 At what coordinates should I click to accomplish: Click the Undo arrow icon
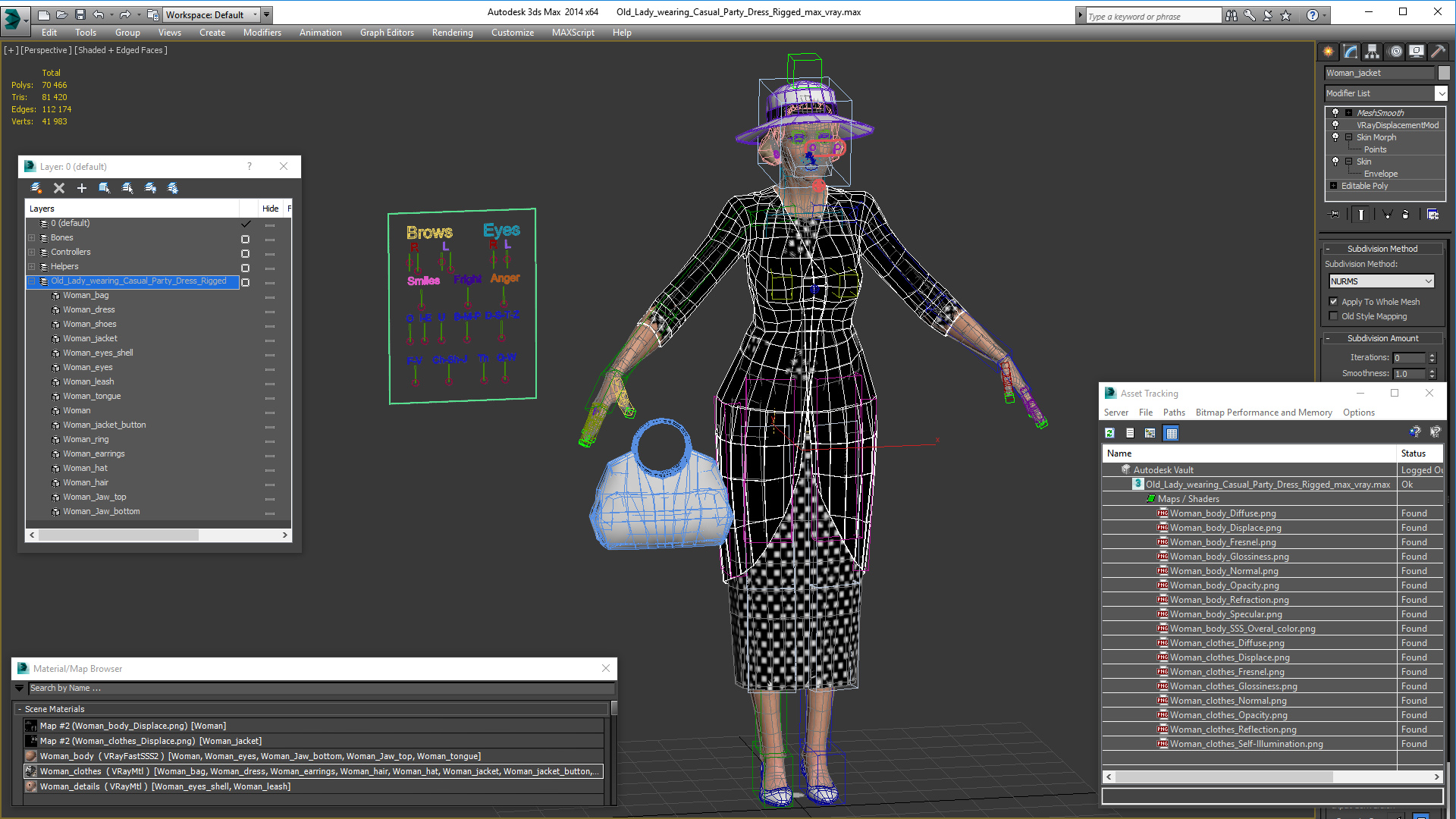[98, 14]
